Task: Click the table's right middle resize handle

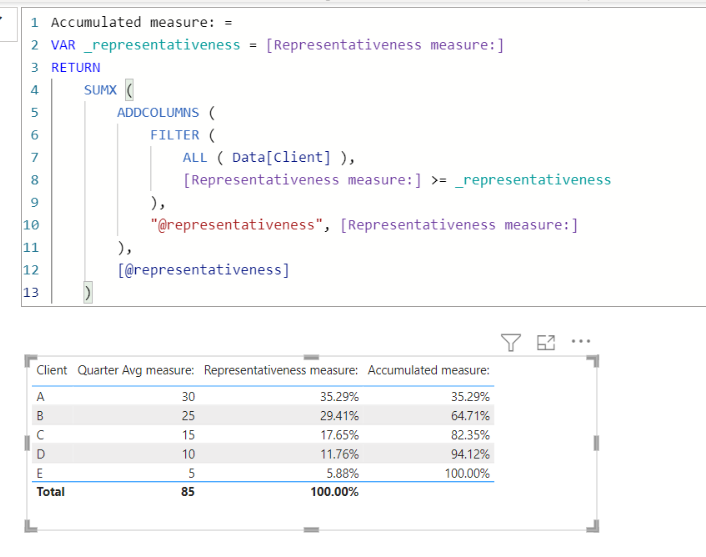Action: click(x=596, y=444)
